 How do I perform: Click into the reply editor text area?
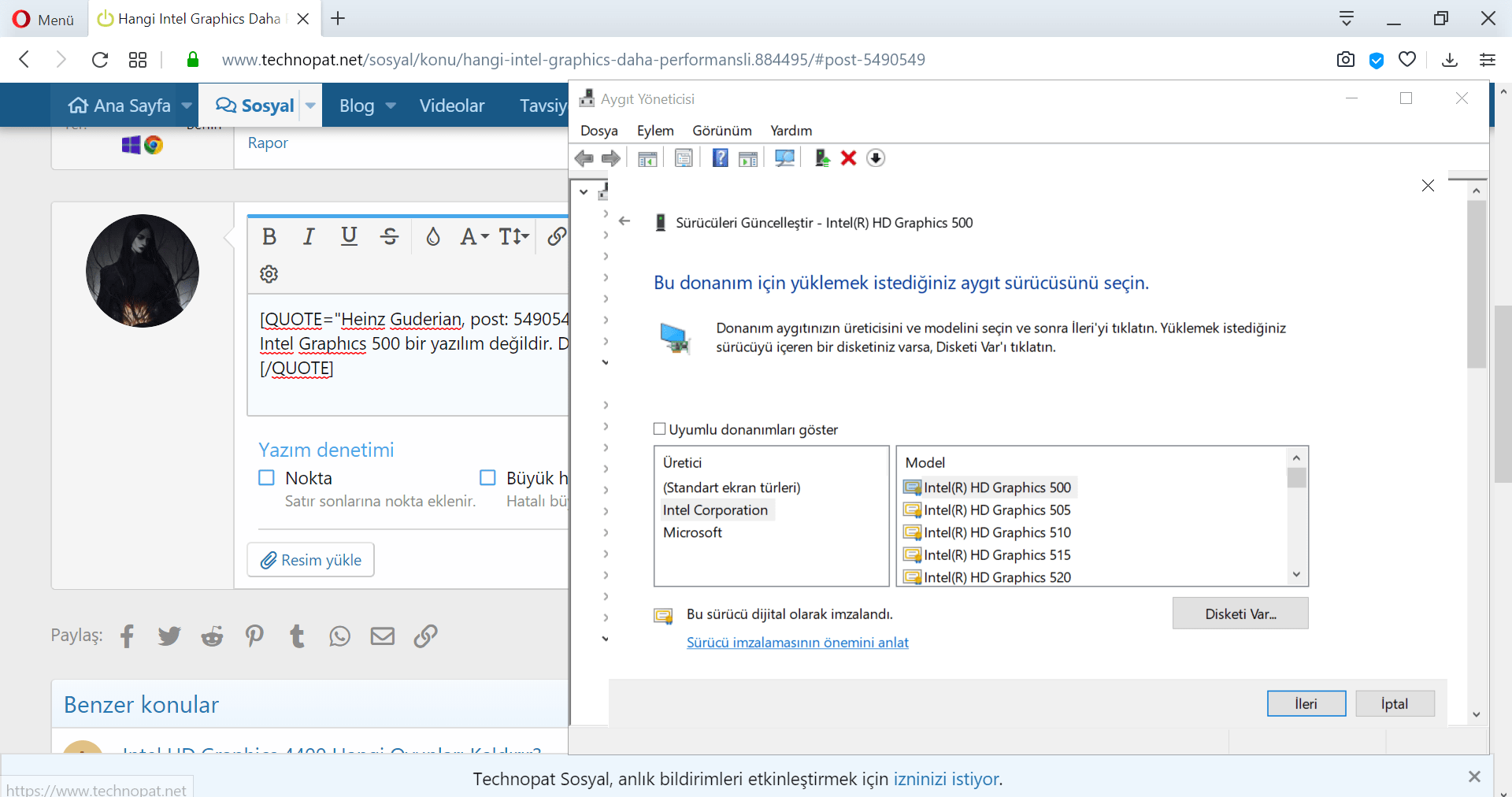(x=409, y=356)
